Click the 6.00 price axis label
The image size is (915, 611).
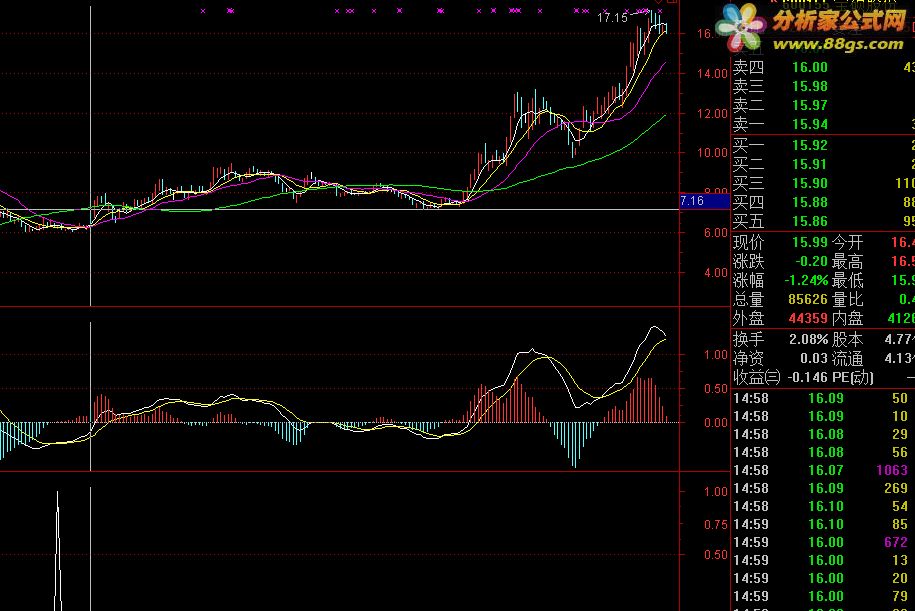(715, 233)
